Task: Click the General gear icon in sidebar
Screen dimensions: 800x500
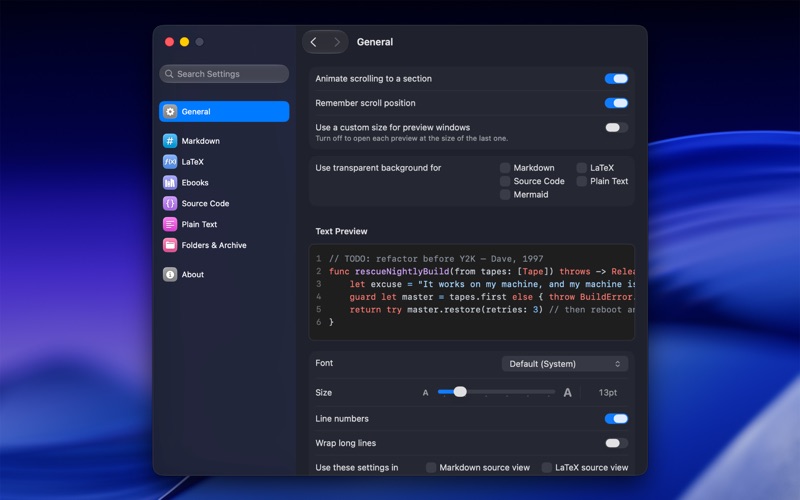Action: click(x=170, y=111)
